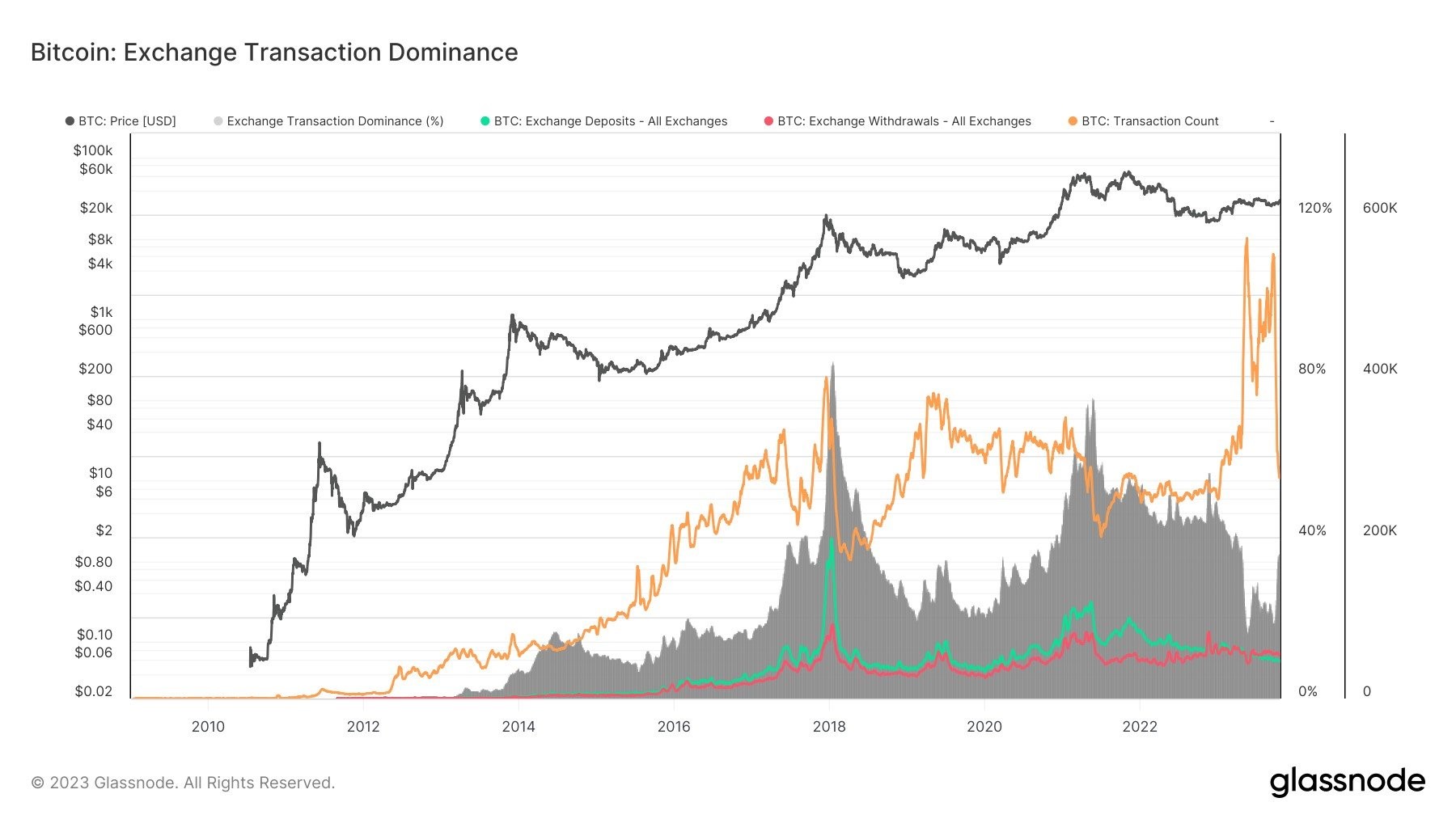Click the red Exchange Withdrawals legend dot
The image size is (1456, 819).
[768, 121]
